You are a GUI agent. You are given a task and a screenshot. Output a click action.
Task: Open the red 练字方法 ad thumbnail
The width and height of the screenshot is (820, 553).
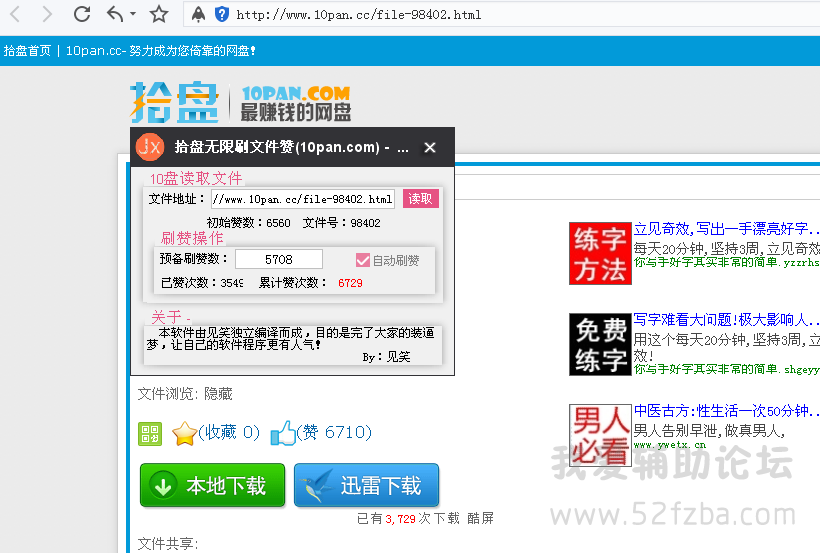click(600, 254)
